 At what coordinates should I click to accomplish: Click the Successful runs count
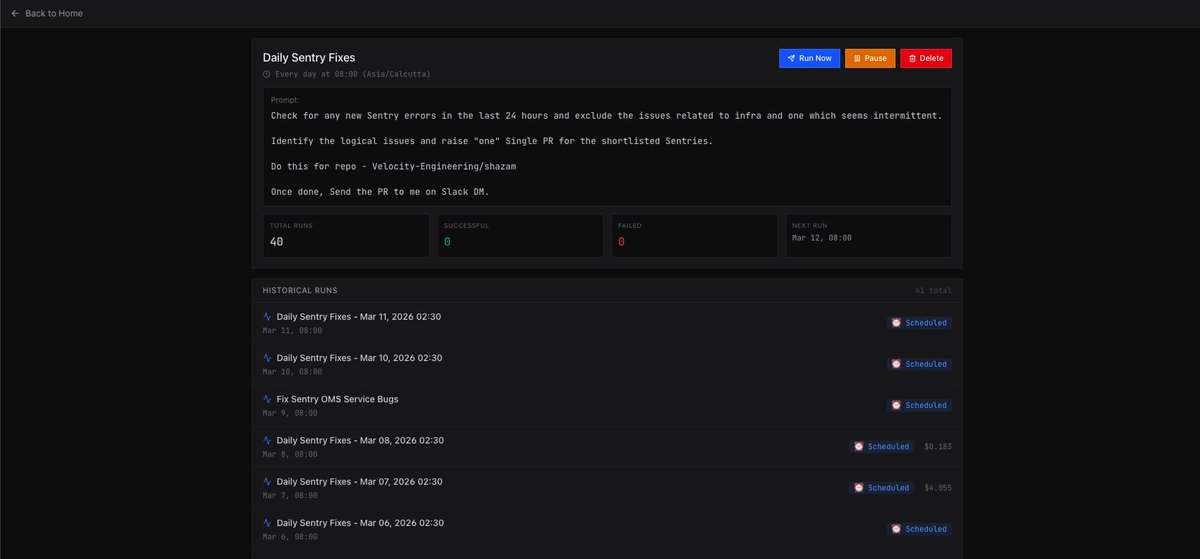pos(447,242)
